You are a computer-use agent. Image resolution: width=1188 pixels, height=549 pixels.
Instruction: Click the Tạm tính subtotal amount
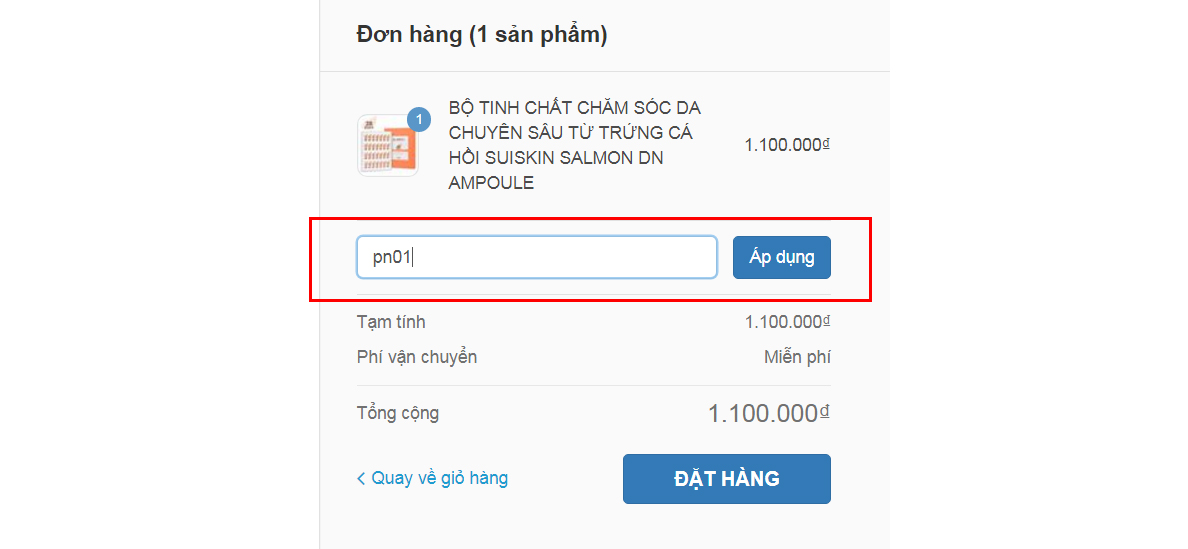(x=783, y=322)
